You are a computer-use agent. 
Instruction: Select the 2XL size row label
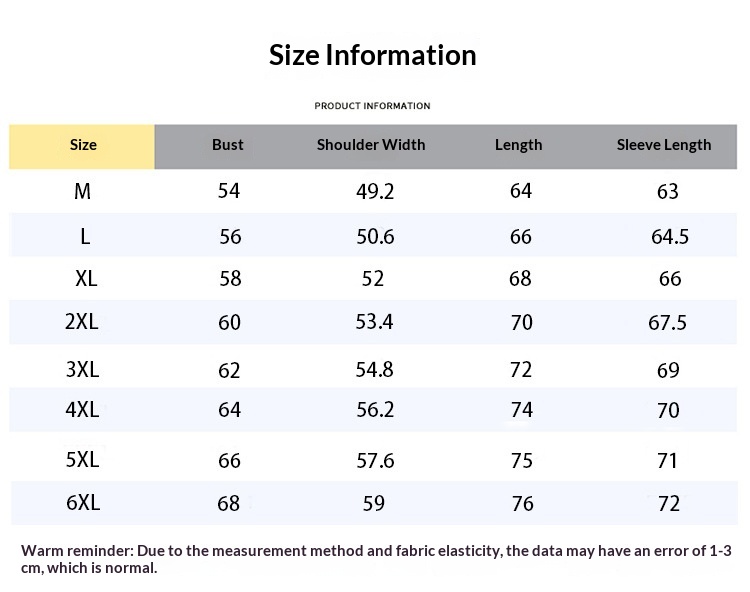click(82, 322)
